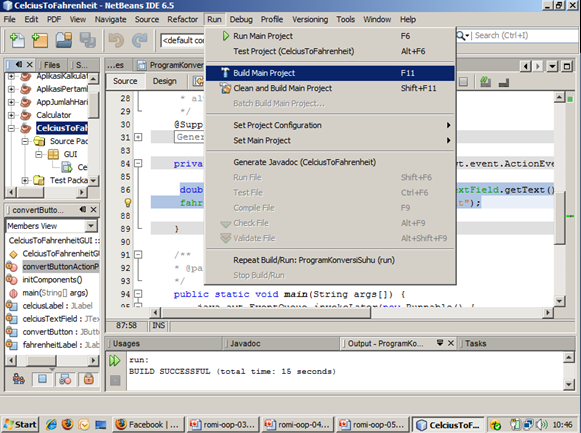
Task: Collapse the GUI package node
Action: pyautogui.click(x=39, y=154)
